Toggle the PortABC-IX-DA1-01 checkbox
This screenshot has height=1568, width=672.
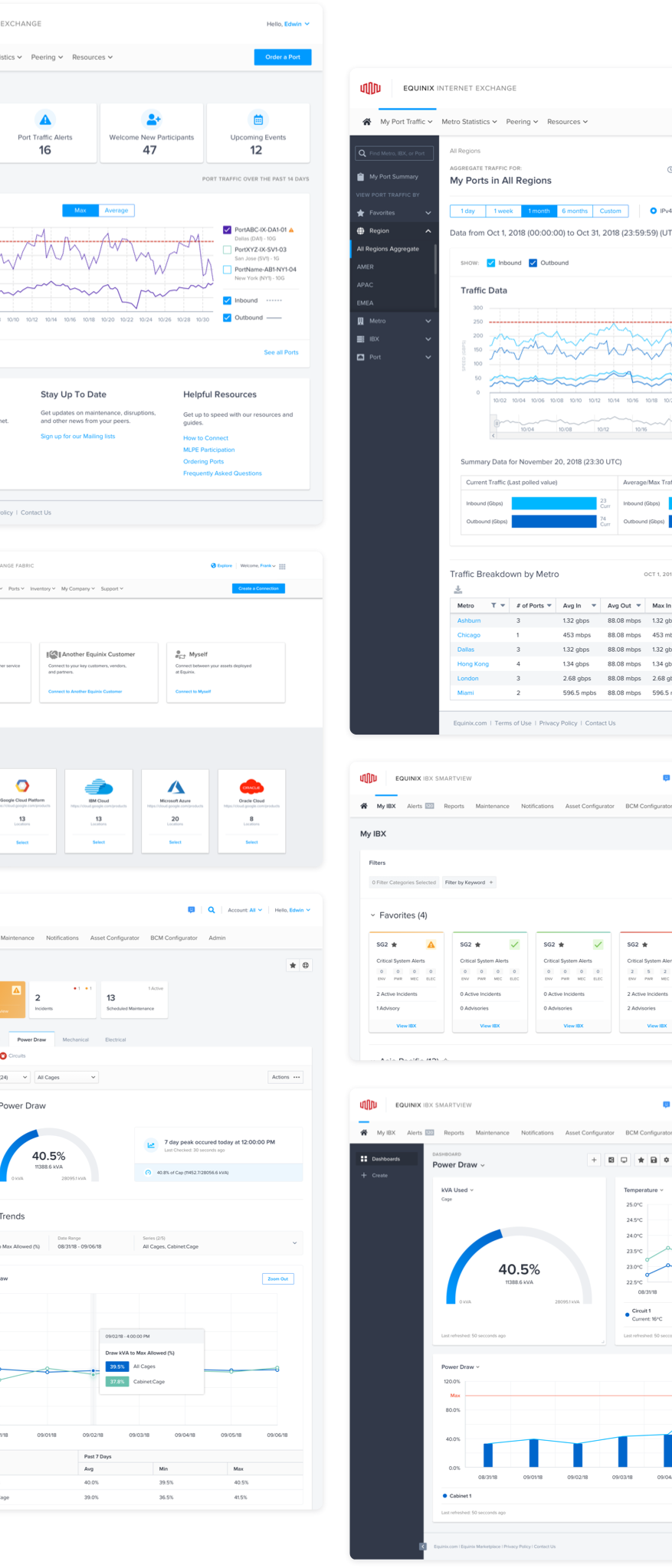pyautogui.click(x=227, y=230)
